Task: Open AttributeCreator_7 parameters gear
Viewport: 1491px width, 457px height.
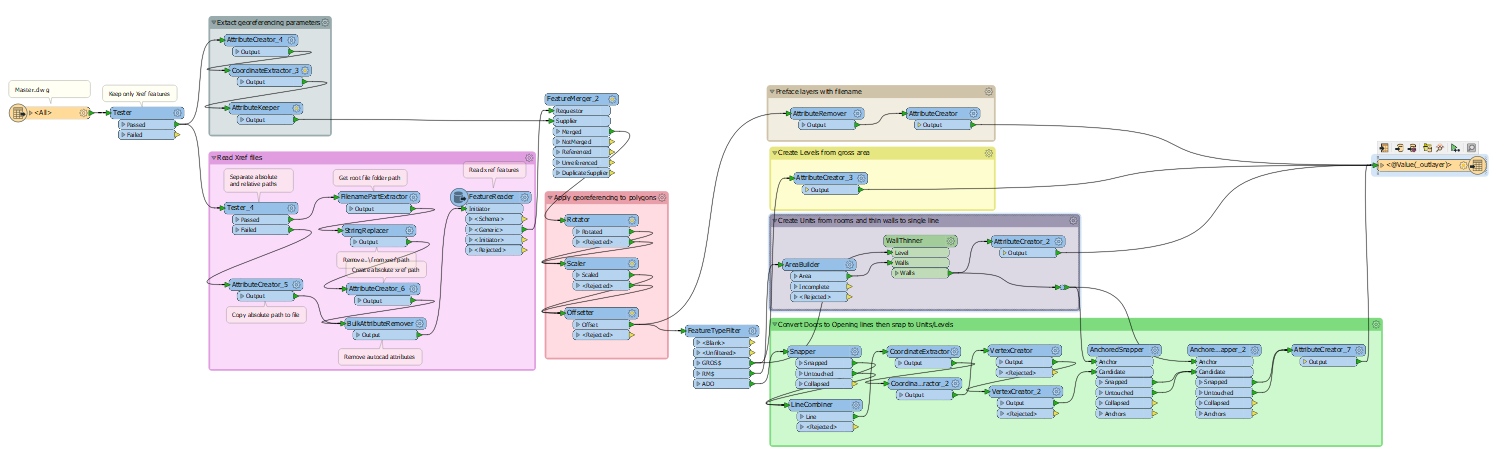Action: point(1361,350)
